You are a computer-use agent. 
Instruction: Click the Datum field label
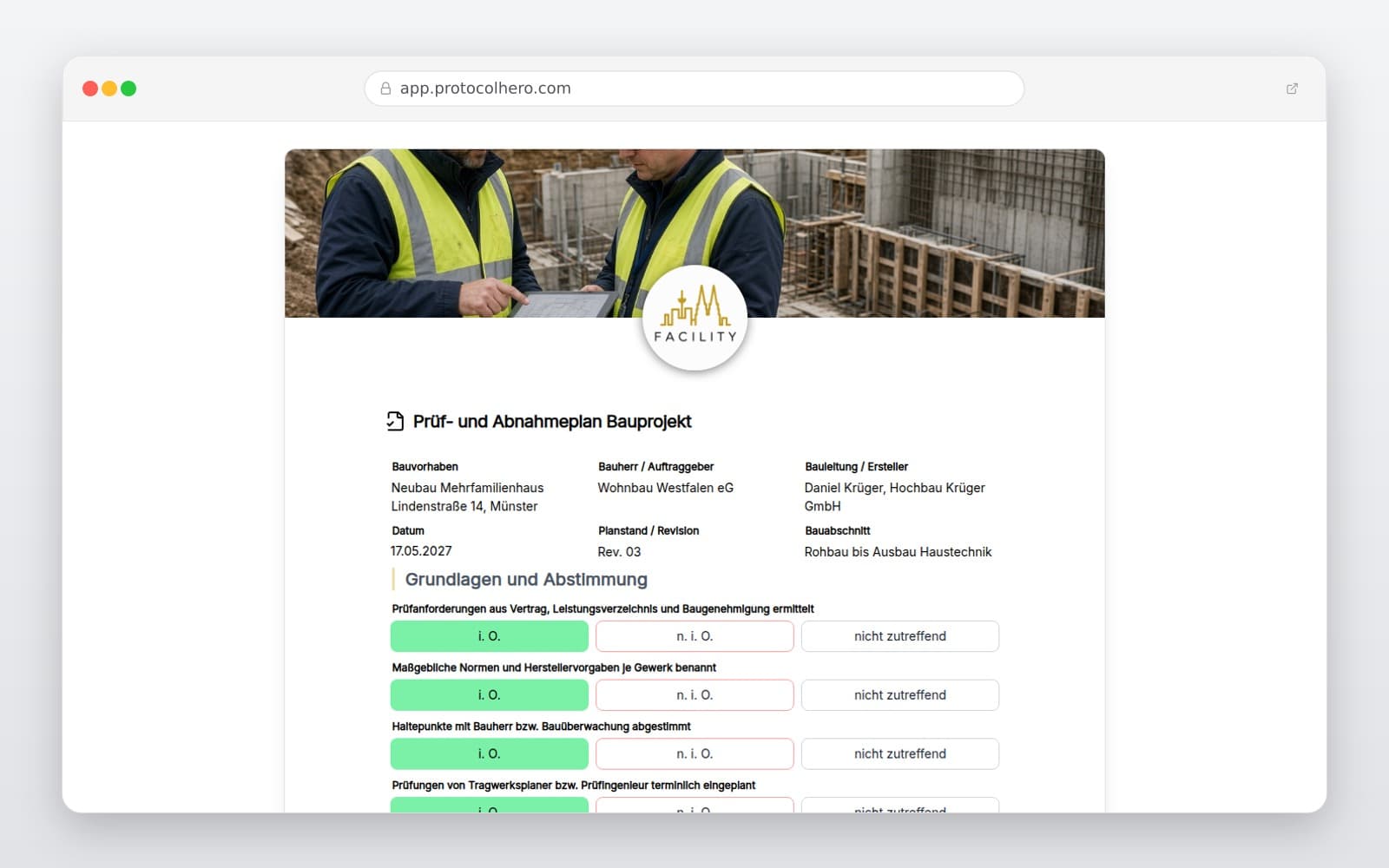tap(408, 531)
